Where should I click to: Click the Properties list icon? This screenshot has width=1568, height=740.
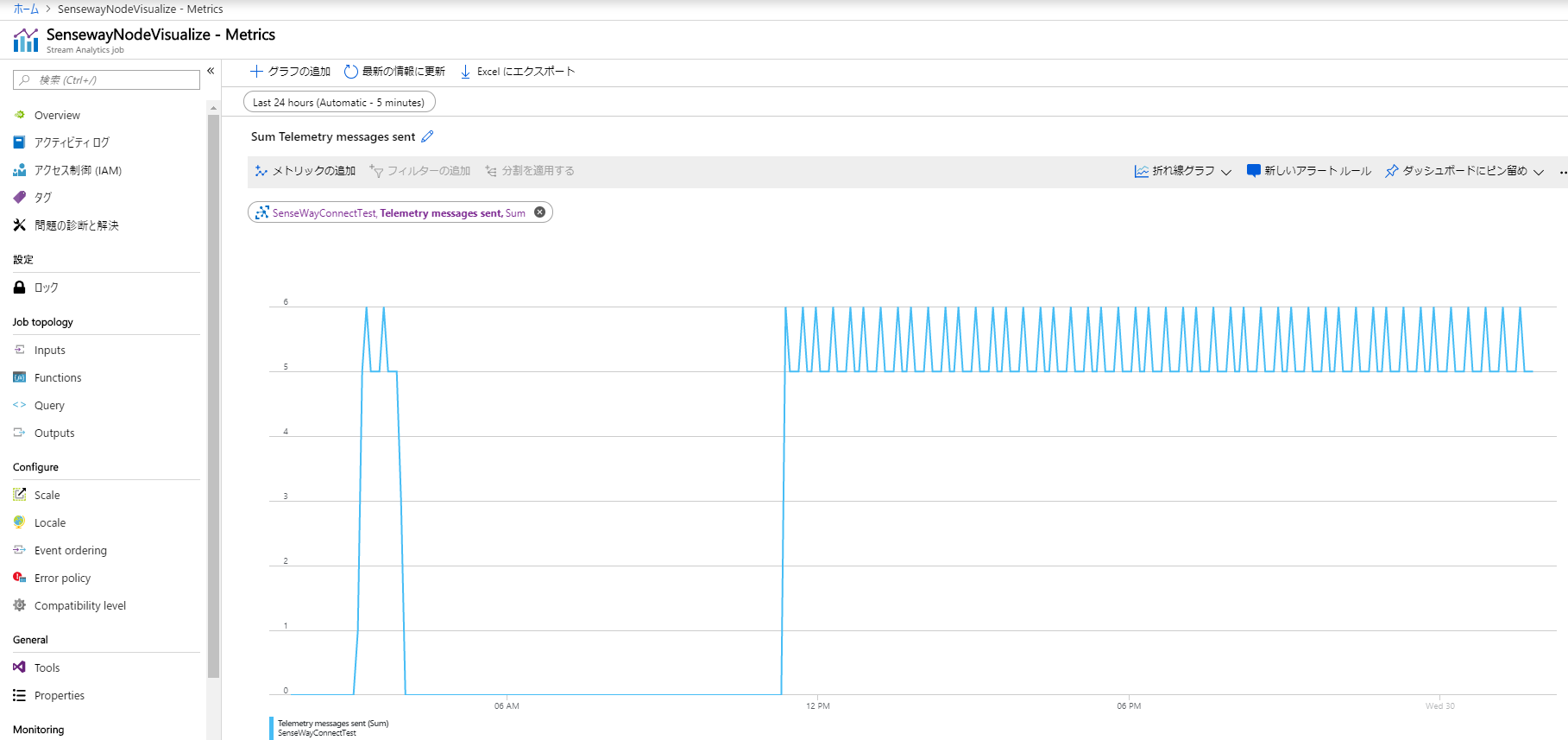pos(19,695)
